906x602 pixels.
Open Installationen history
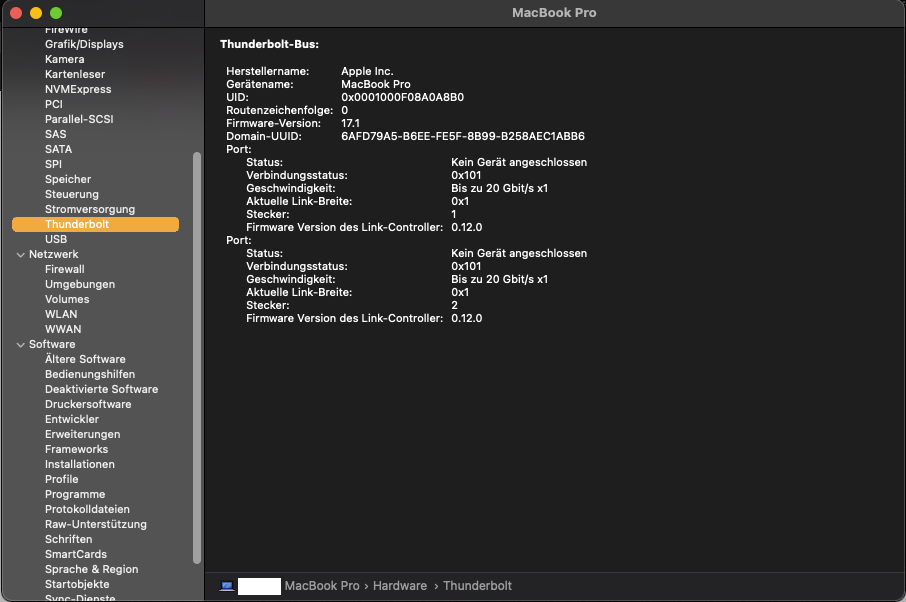[80, 465]
